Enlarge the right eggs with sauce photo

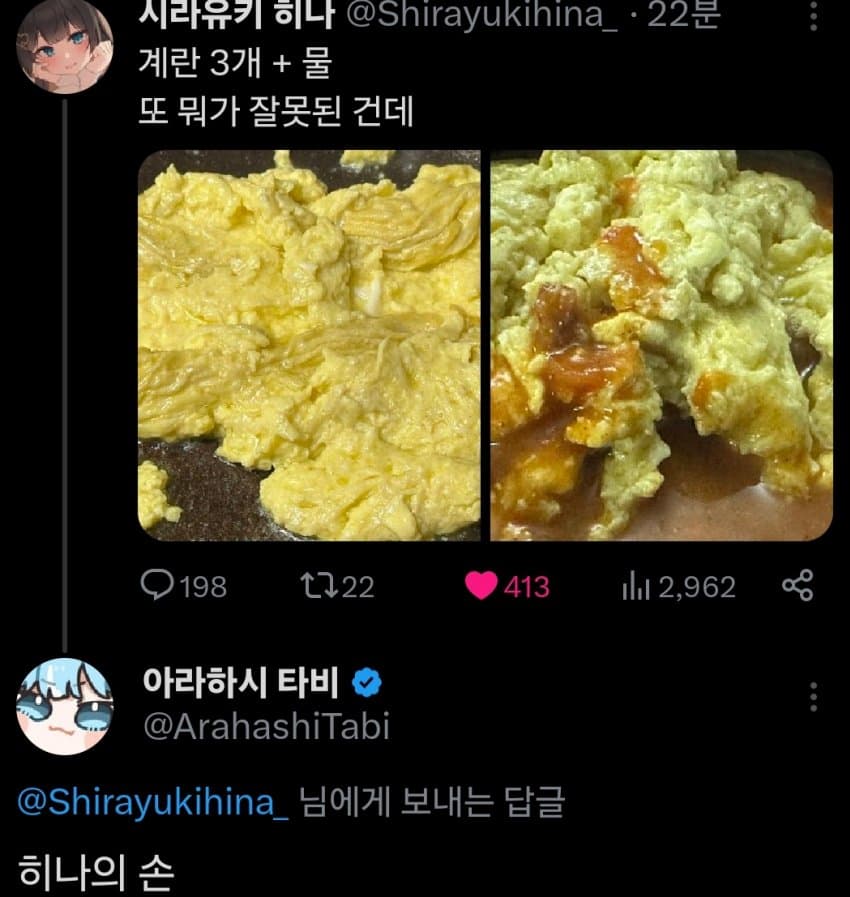click(662, 346)
